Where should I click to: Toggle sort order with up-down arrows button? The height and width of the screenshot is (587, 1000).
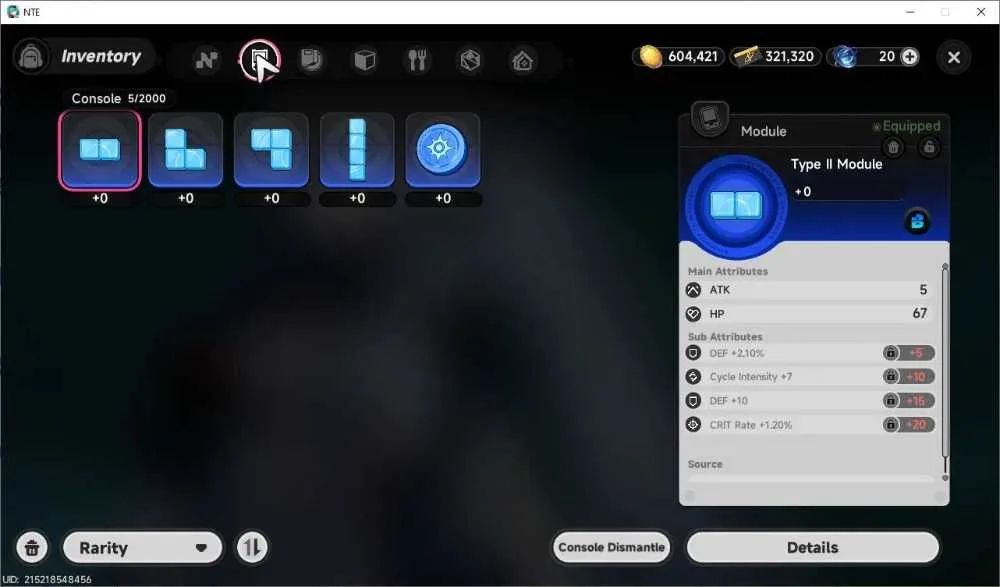[x=252, y=547]
